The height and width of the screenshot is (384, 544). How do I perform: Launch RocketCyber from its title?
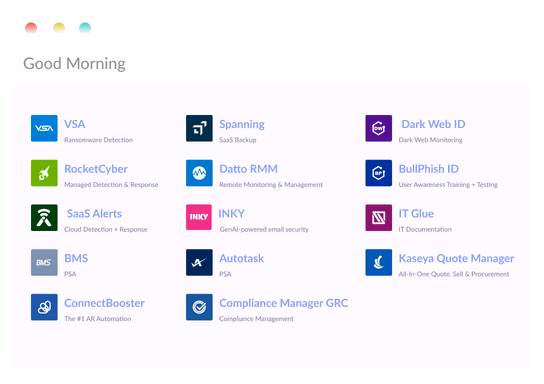point(96,169)
